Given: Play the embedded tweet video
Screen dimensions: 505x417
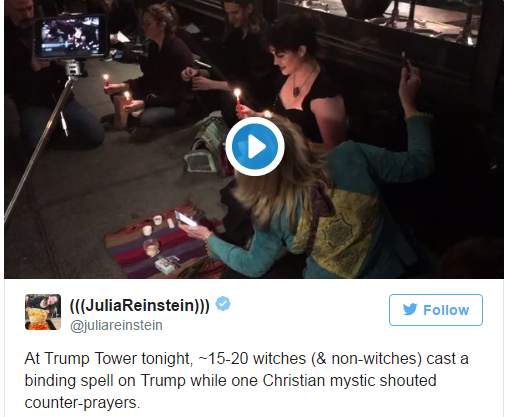Looking at the screenshot, I should tap(255, 146).
